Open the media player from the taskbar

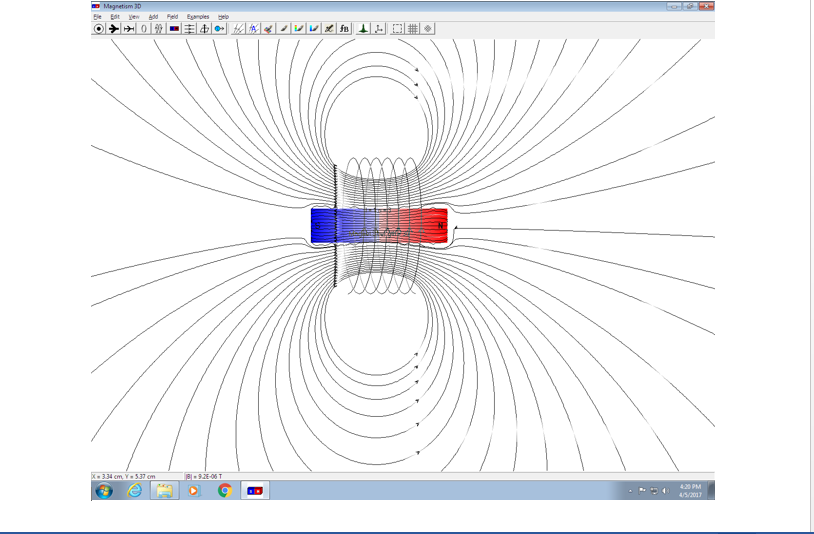(x=194, y=490)
